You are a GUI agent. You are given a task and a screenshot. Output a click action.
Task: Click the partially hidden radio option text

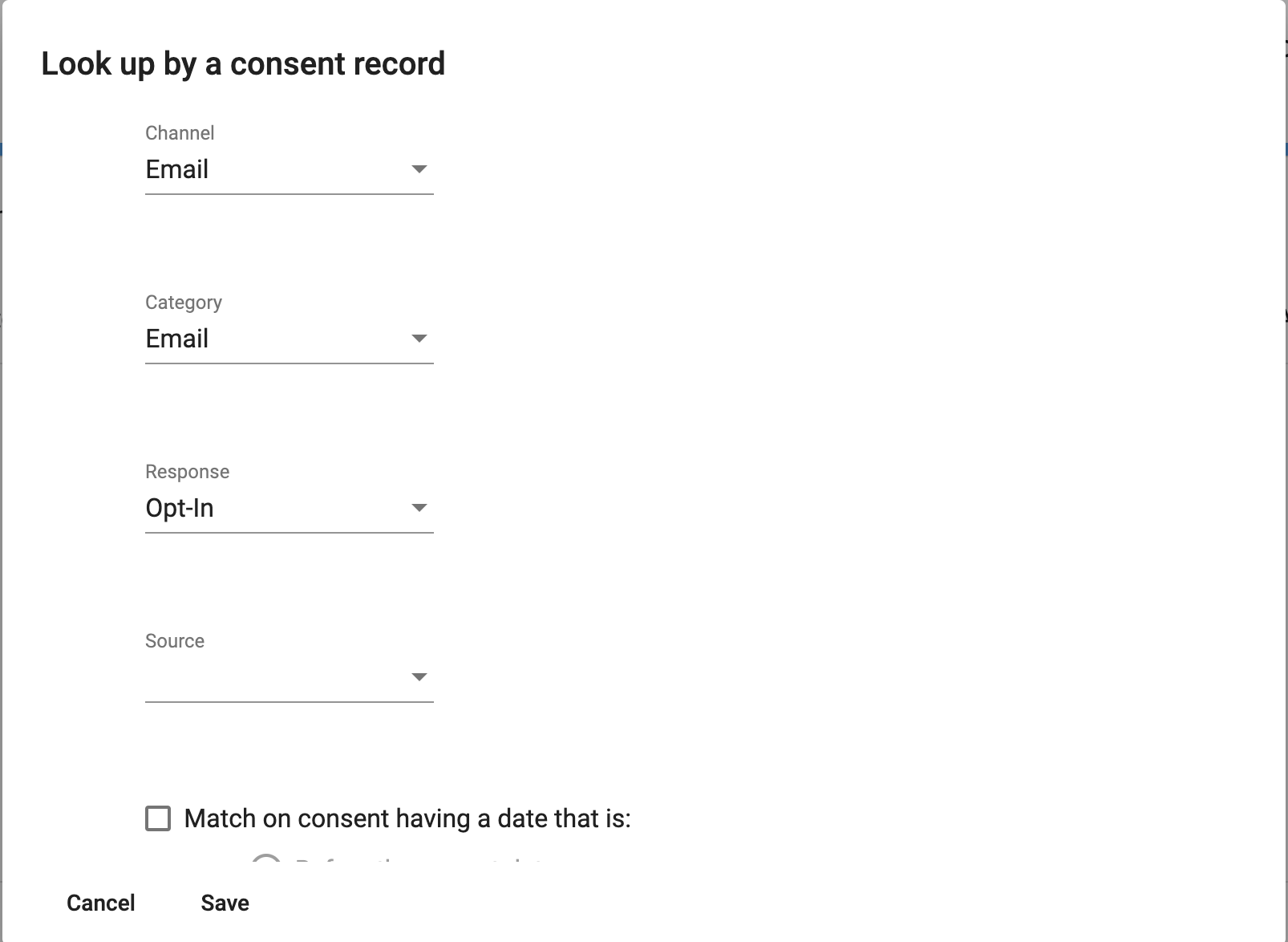pos(419,862)
